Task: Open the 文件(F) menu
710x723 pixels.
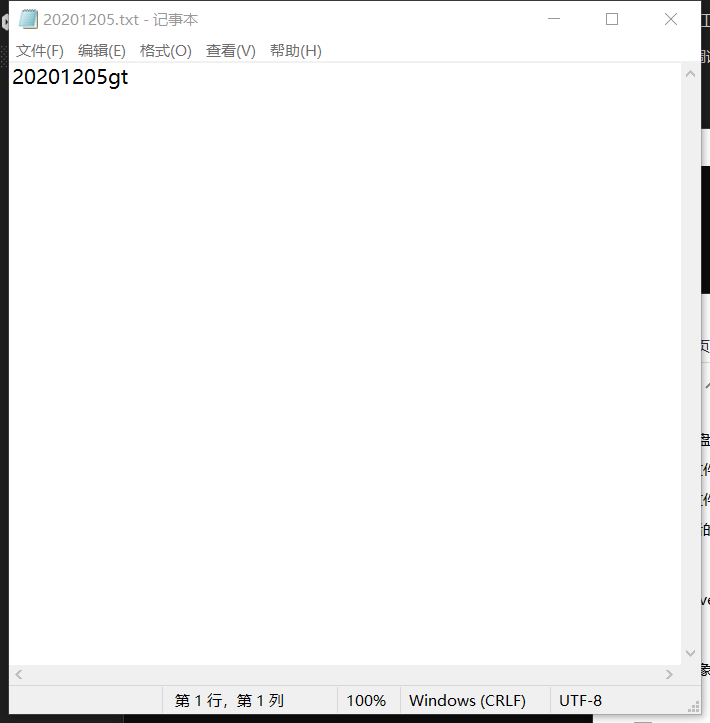Action: pyautogui.click(x=40, y=51)
